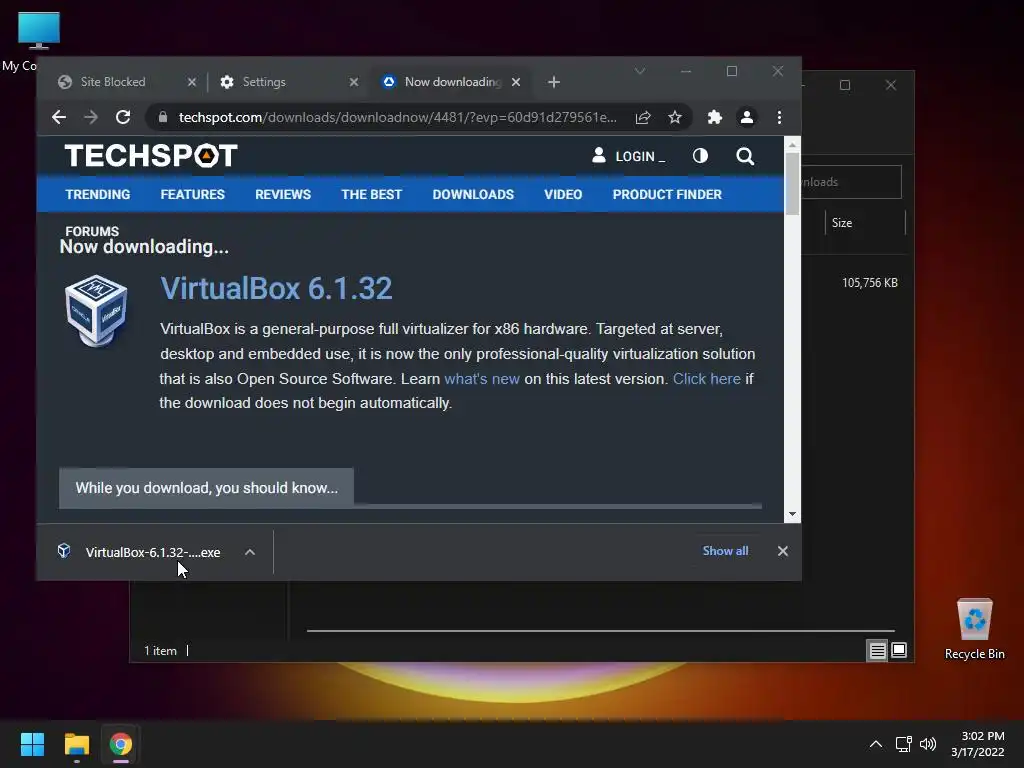Screen dimensions: 1024x768
Task: Close the Settings tab
Action: coord(353,82)
